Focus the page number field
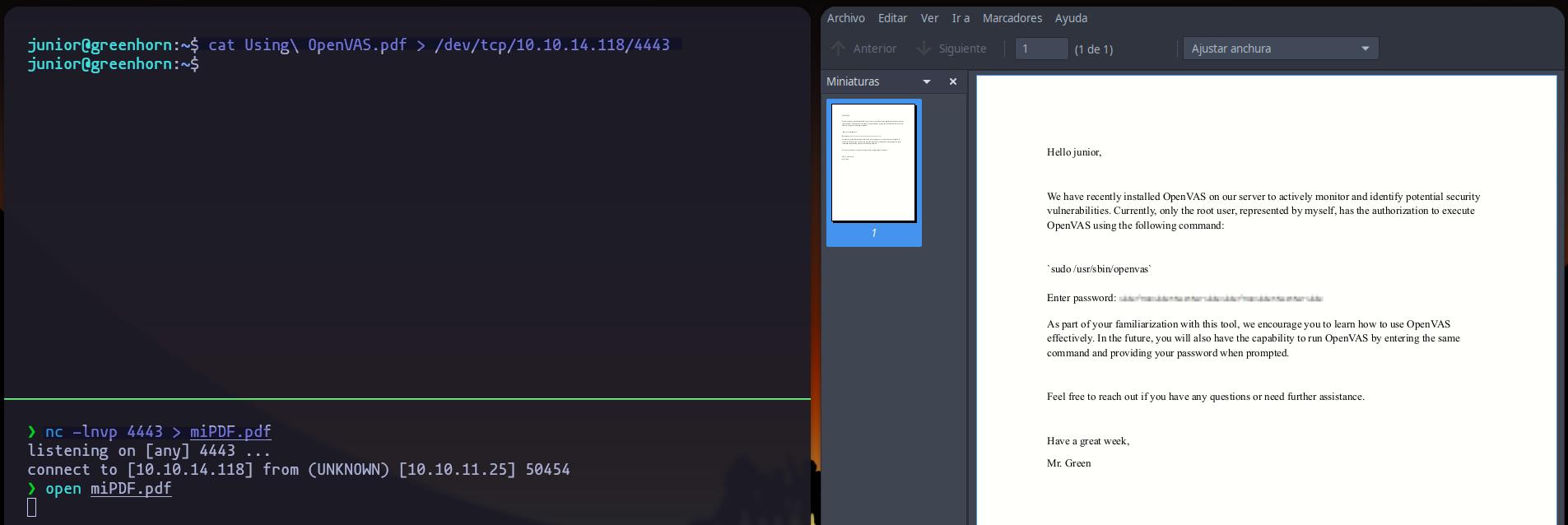 tap(1041, 49)
